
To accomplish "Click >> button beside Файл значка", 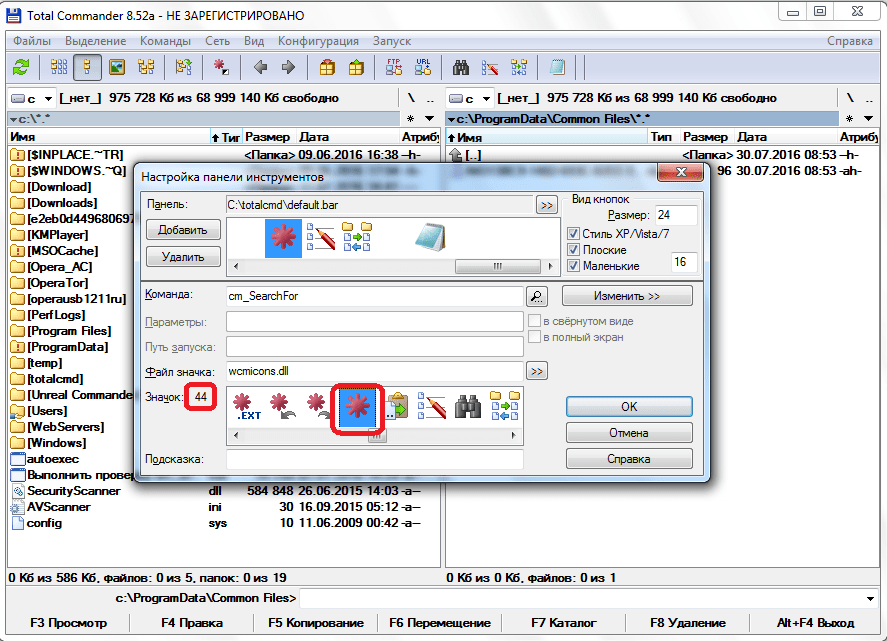I will click(x=537, y=372).
